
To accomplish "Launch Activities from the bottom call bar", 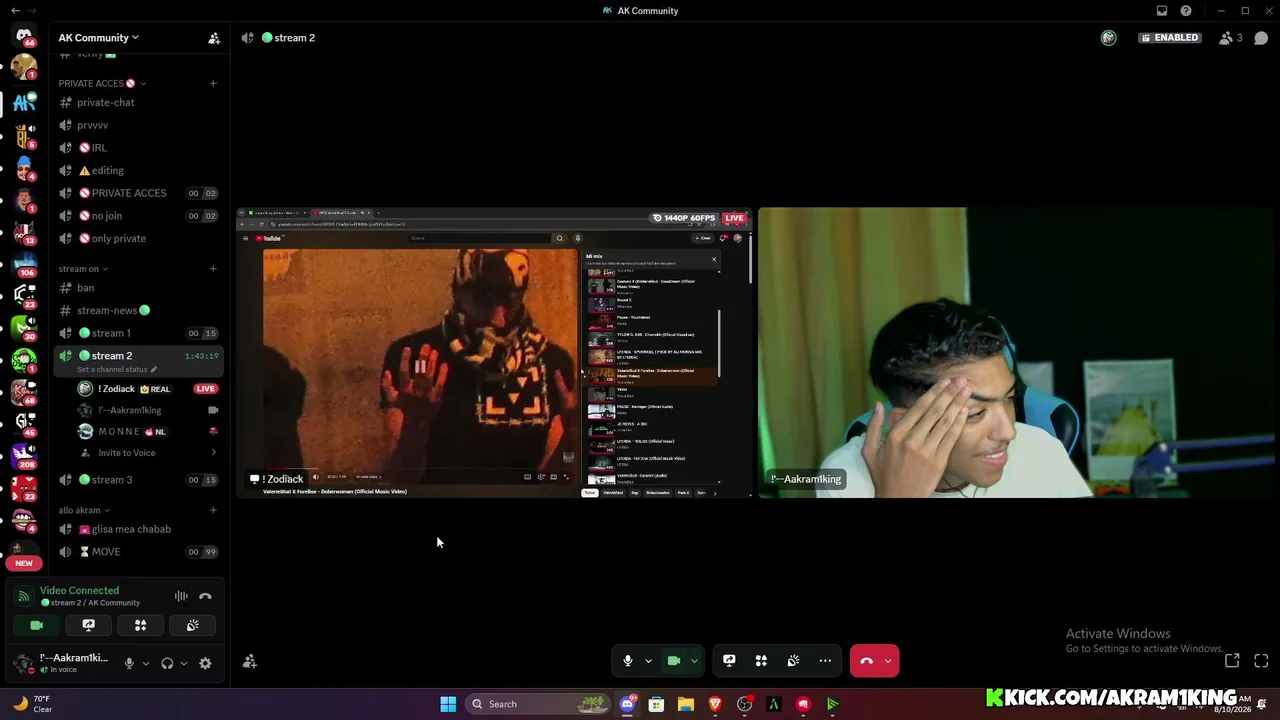I will [x=761, y=661].
